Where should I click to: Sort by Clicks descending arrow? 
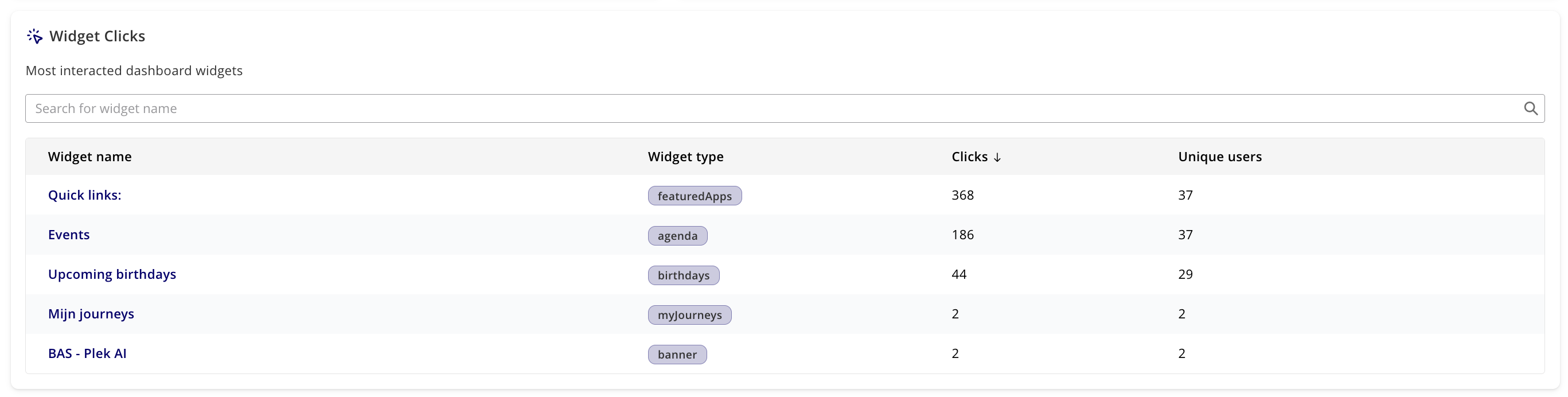tap(997, 157)
